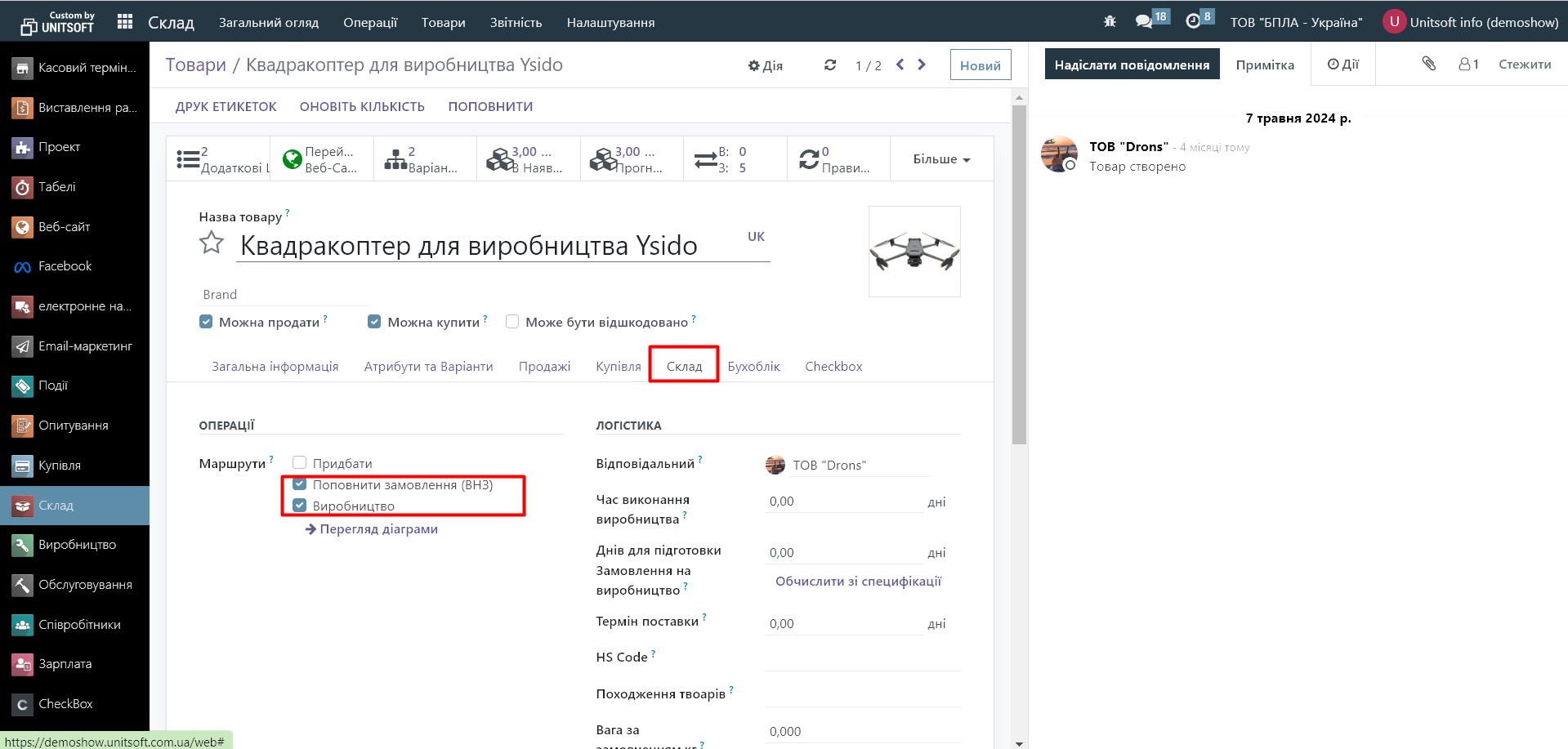Click ДРУК ЕТИКЕТОК button
Viewport: 1568px width, 749px height.
point(226,107)
